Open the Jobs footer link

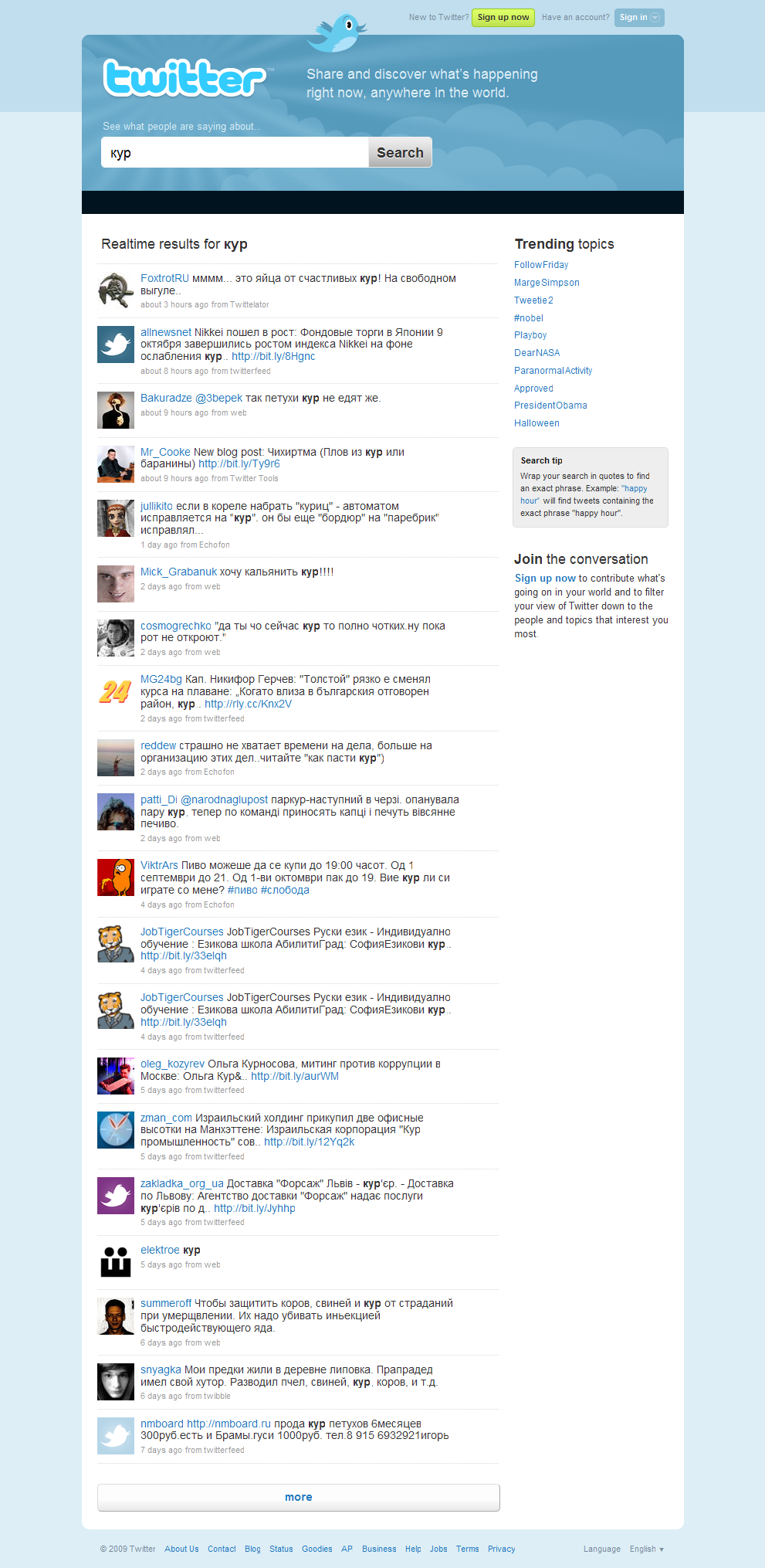coord(438,1549)
